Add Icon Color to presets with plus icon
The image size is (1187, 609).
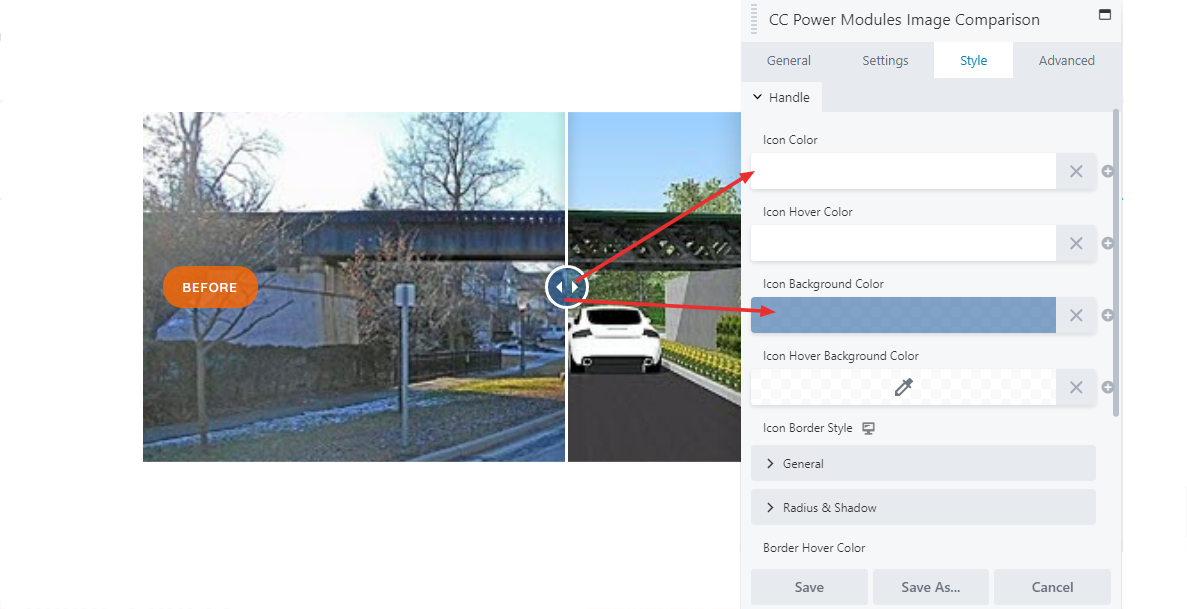(1107, 171)
